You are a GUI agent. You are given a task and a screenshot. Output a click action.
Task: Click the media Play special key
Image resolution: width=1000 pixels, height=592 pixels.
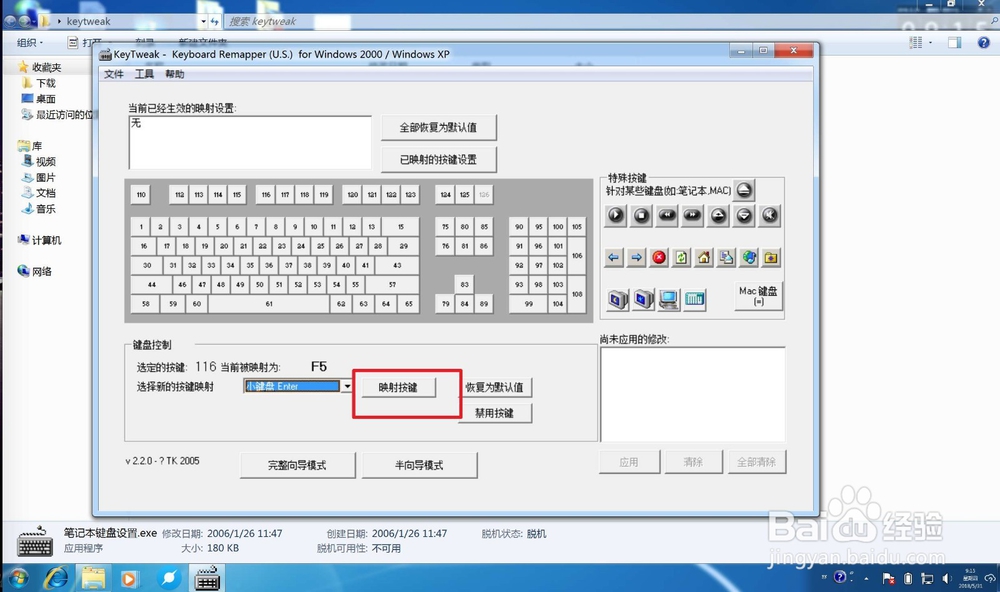tap(615, 216)
